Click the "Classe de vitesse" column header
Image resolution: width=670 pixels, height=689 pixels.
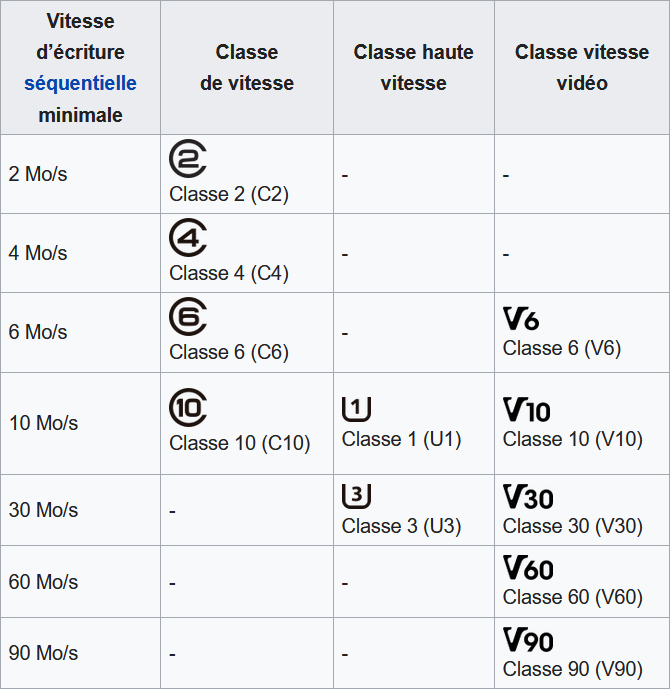[x=247, y=68]
